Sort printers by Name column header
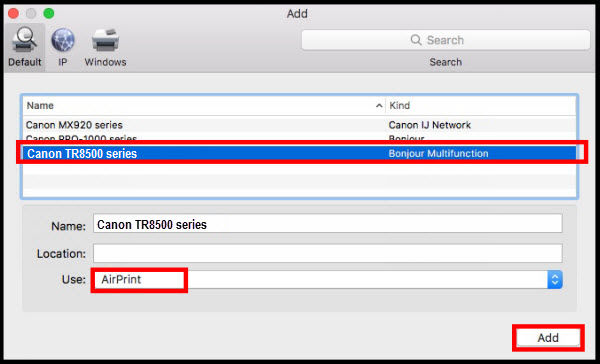Viewport: 600px width, 364px height. click(x=204, y=106)
